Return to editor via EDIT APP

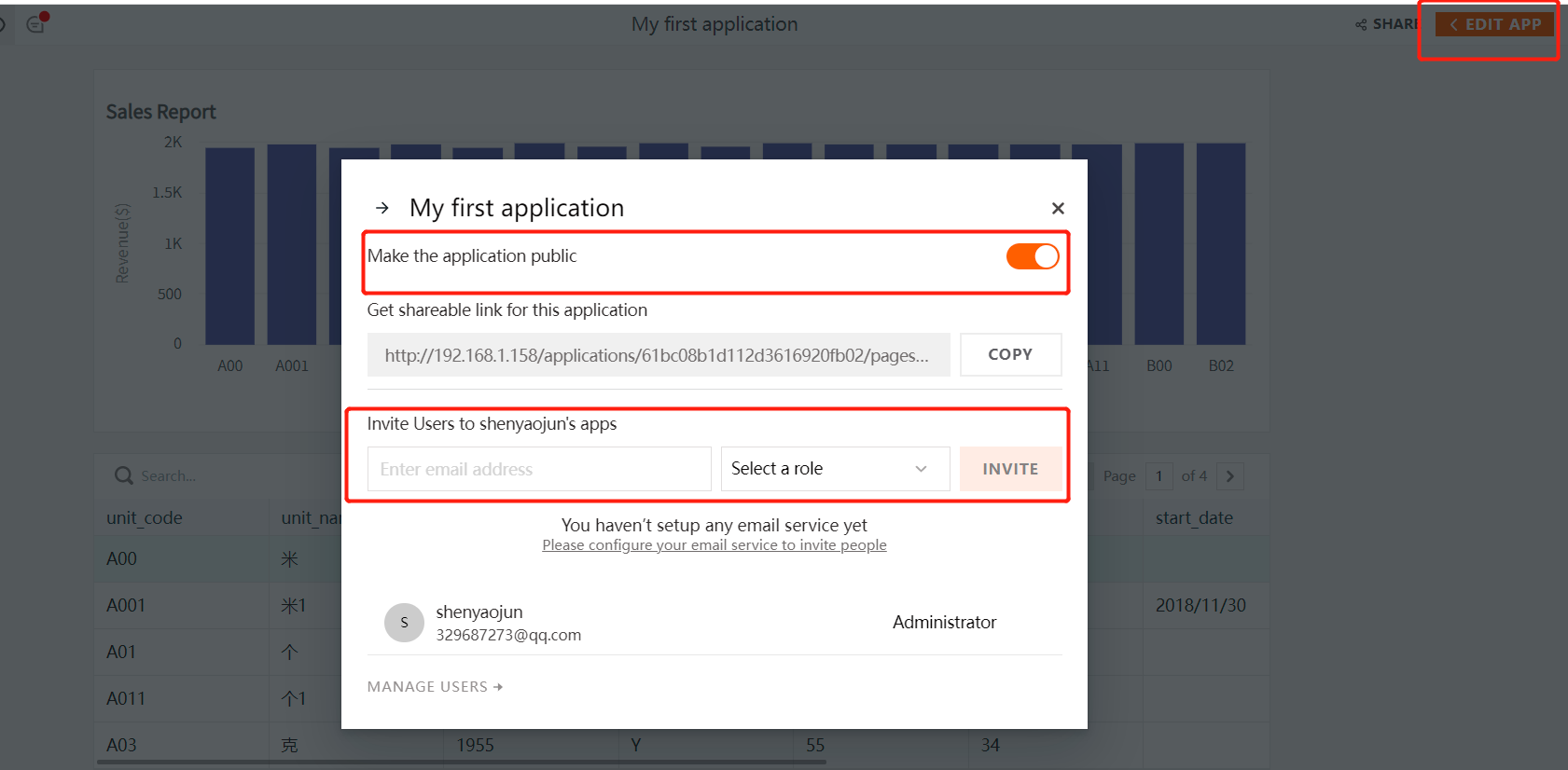coord(1494,24)
